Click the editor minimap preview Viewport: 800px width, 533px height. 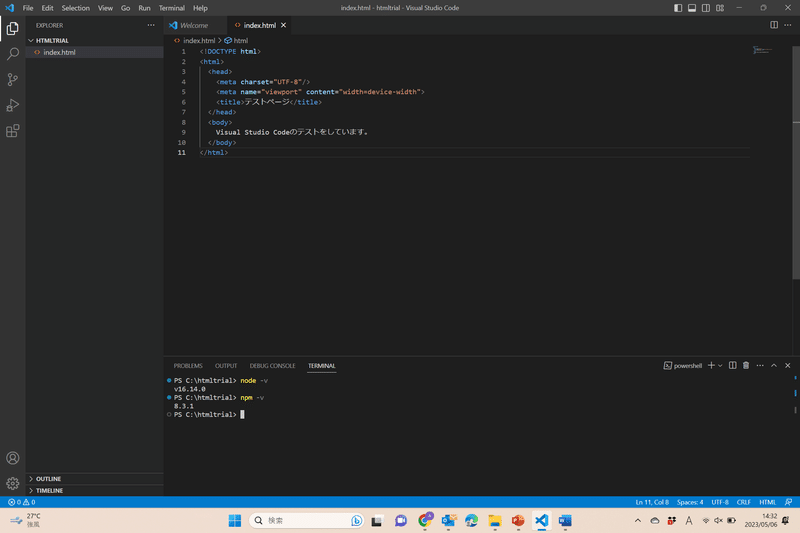tap(762, 50)
